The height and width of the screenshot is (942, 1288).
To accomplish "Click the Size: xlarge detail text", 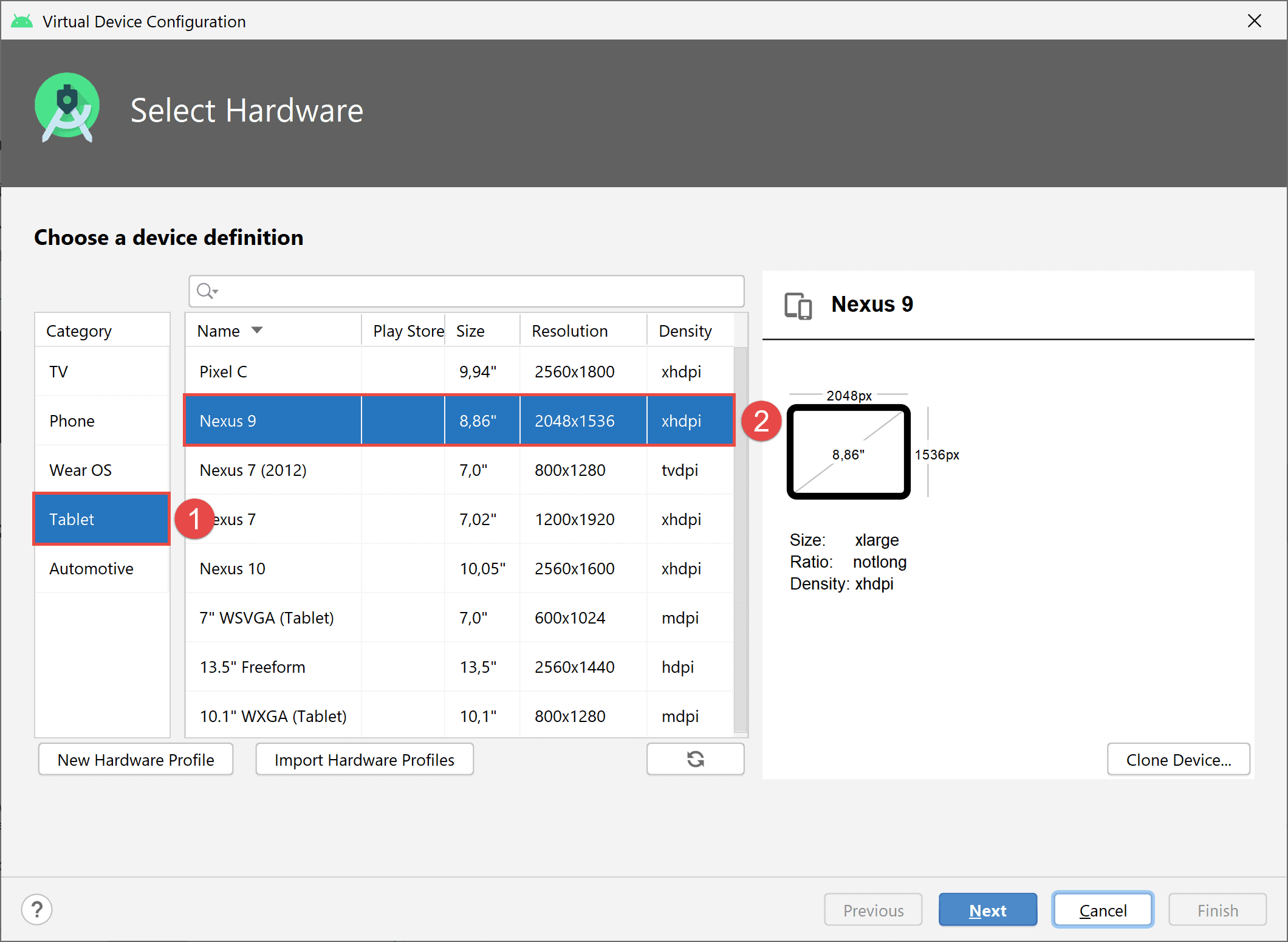I will [844, 540].
